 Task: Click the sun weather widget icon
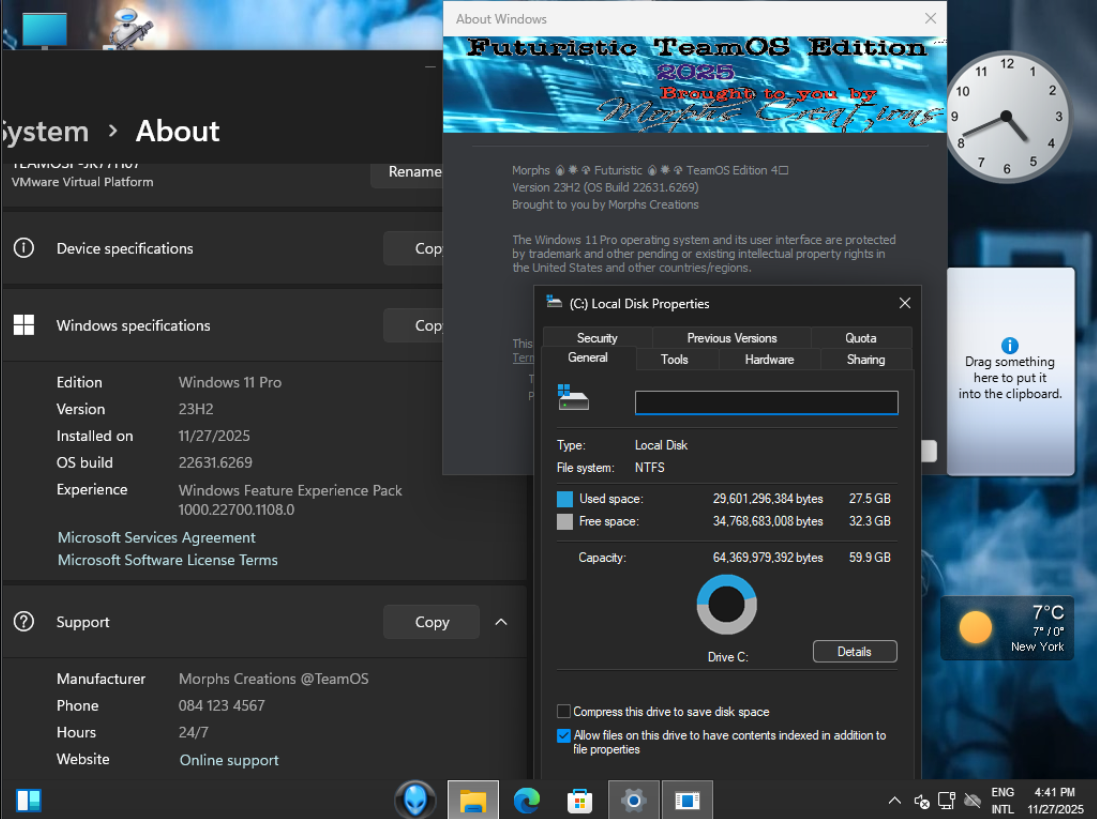(975, 627)
